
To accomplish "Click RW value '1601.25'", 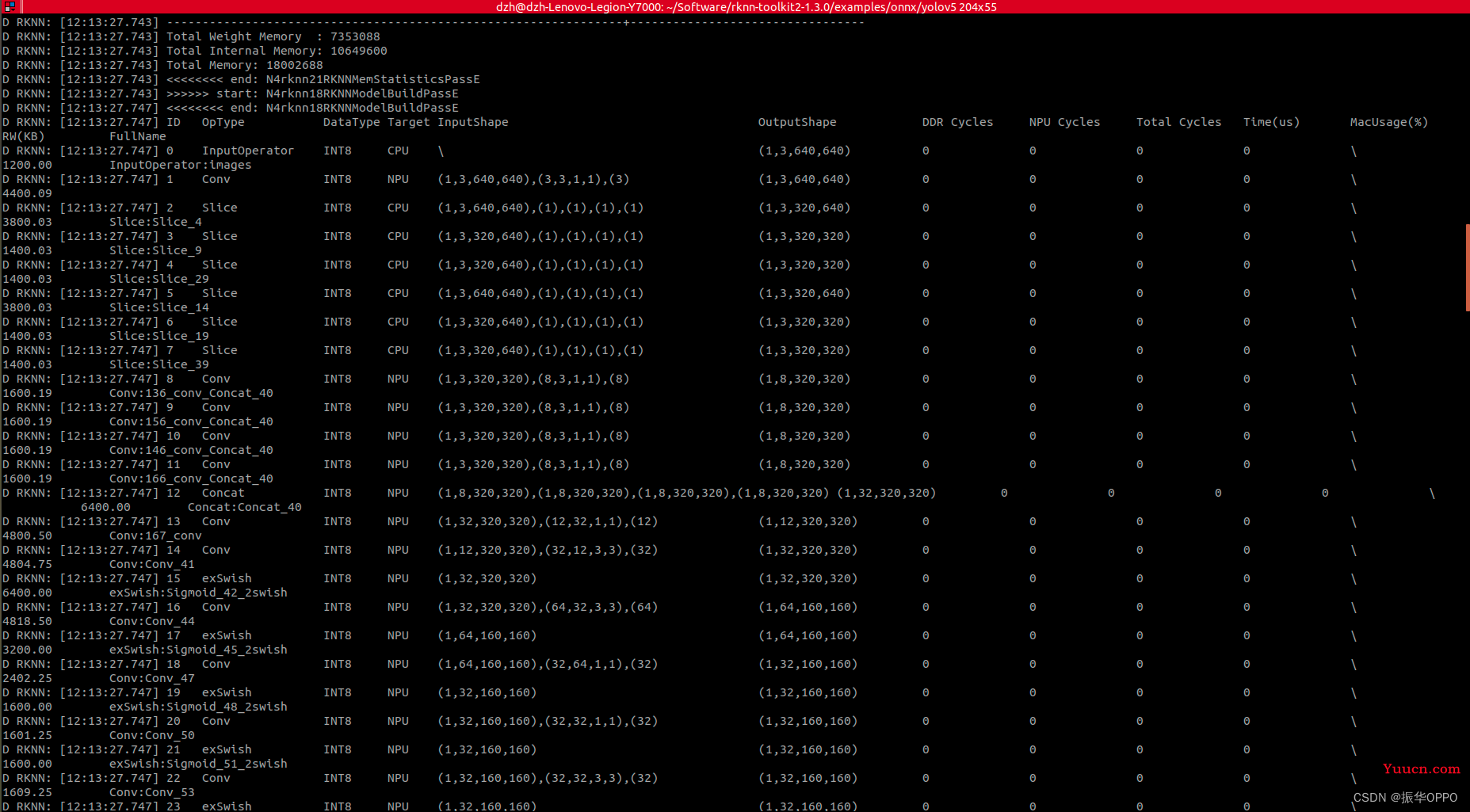I will [27, 735].
